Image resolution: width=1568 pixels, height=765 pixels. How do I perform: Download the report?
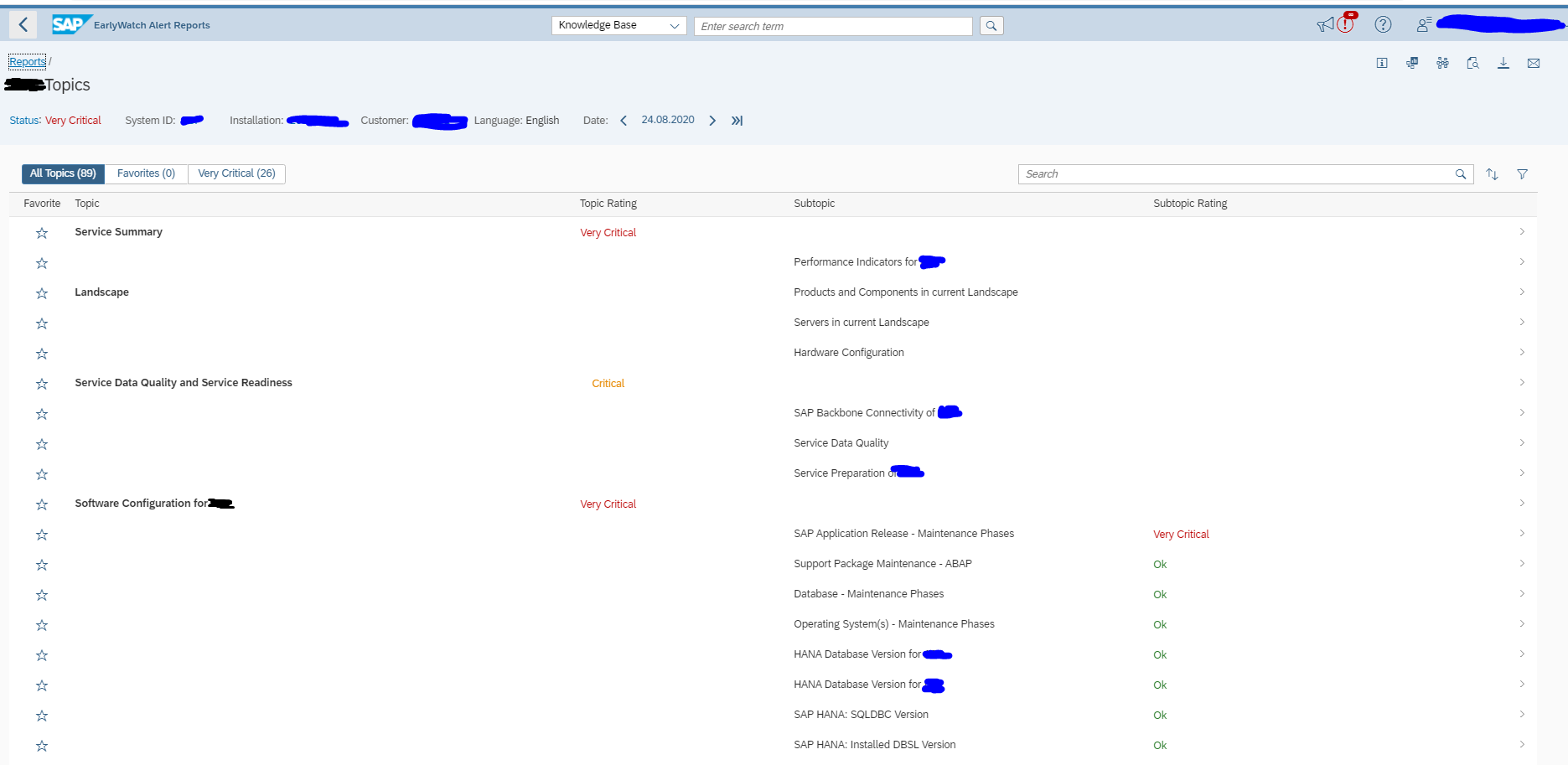[x=1503, y=63]
